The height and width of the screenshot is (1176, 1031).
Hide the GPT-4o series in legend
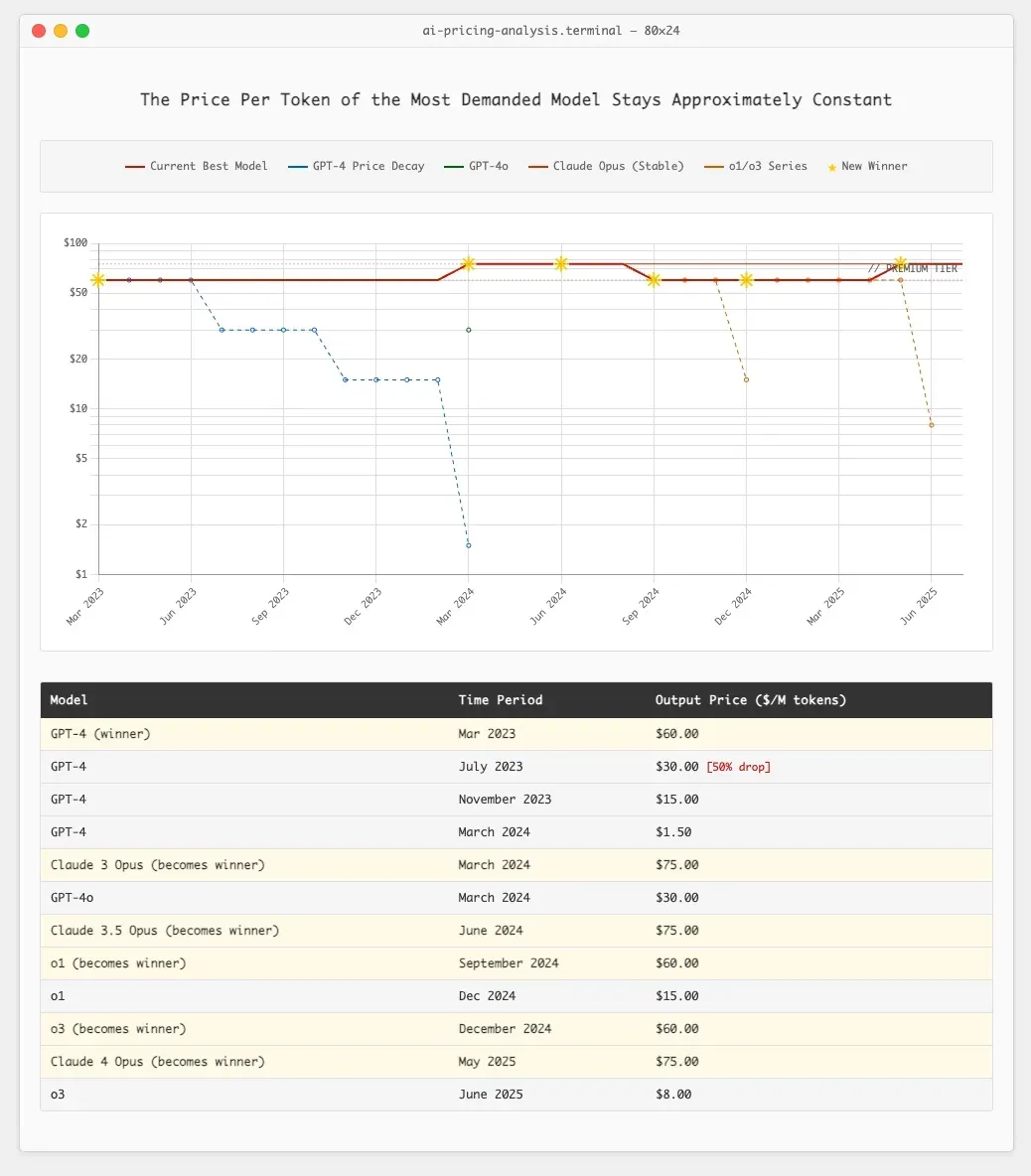(x=476, y=167)
